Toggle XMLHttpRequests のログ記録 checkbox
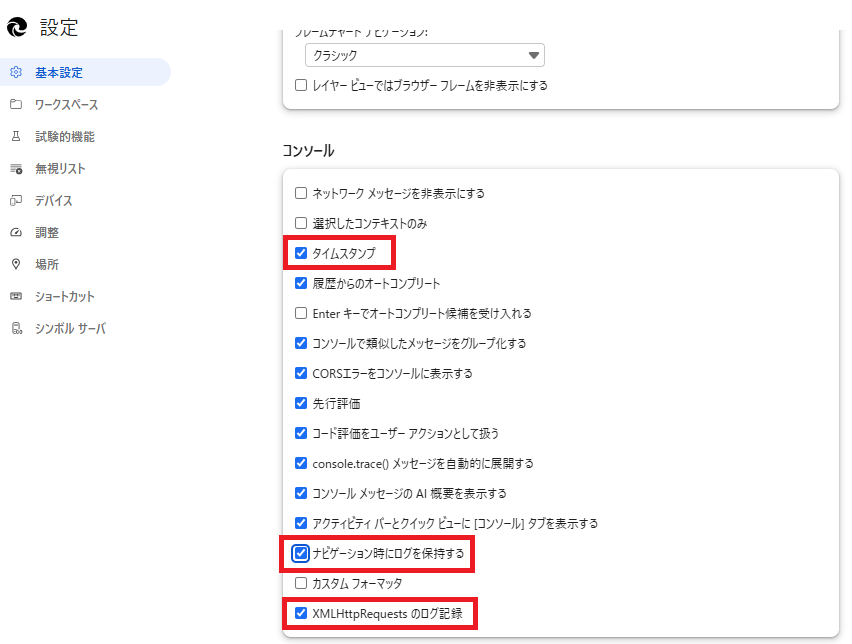 (301, 613)
